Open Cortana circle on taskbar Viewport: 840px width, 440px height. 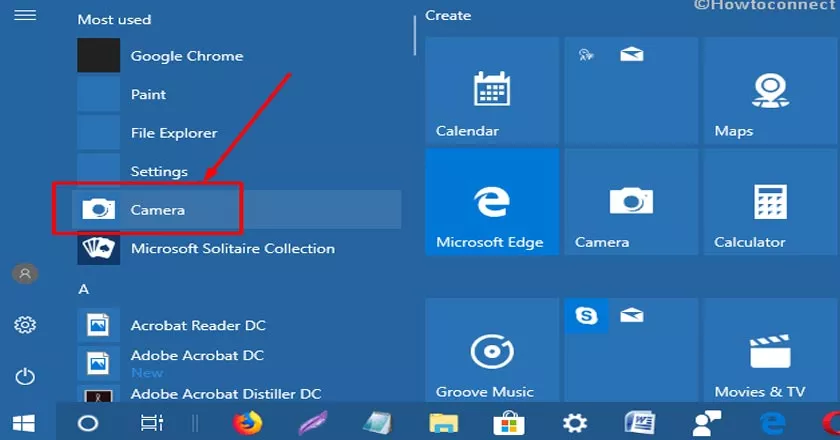pyautogui.click(x=88, y=423)
